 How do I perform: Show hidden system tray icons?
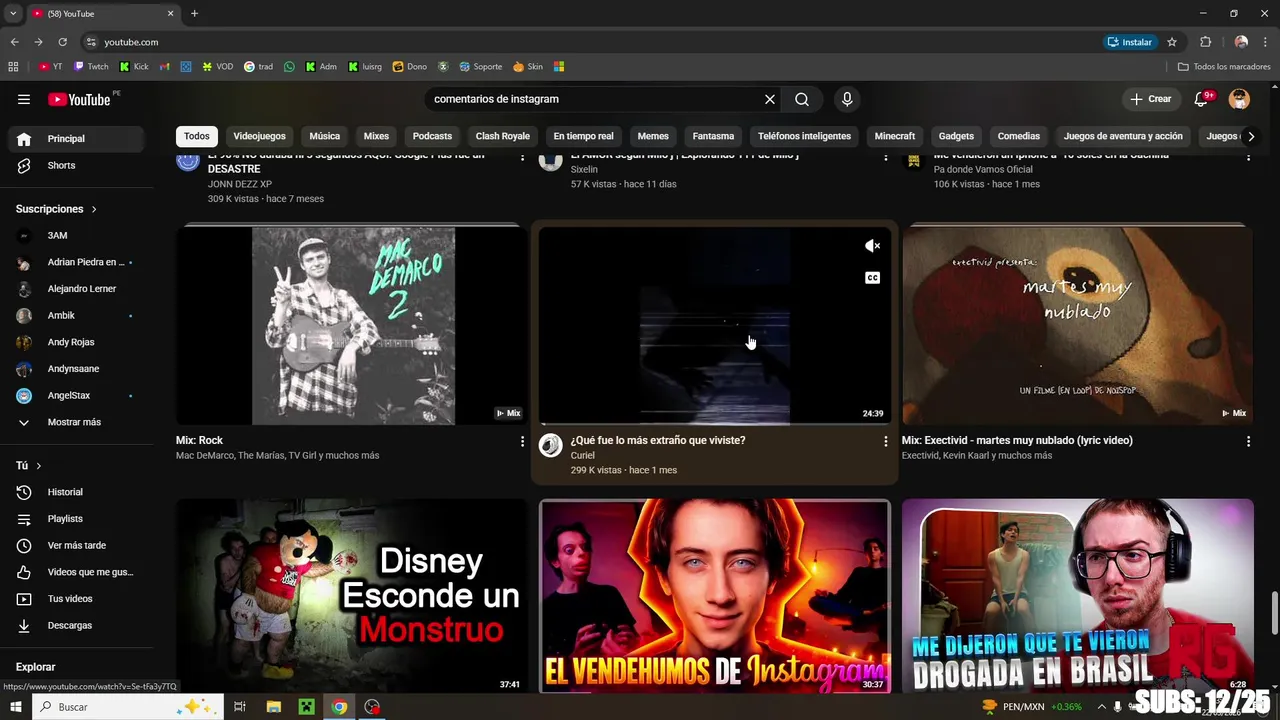click(x=1101, y=707)
